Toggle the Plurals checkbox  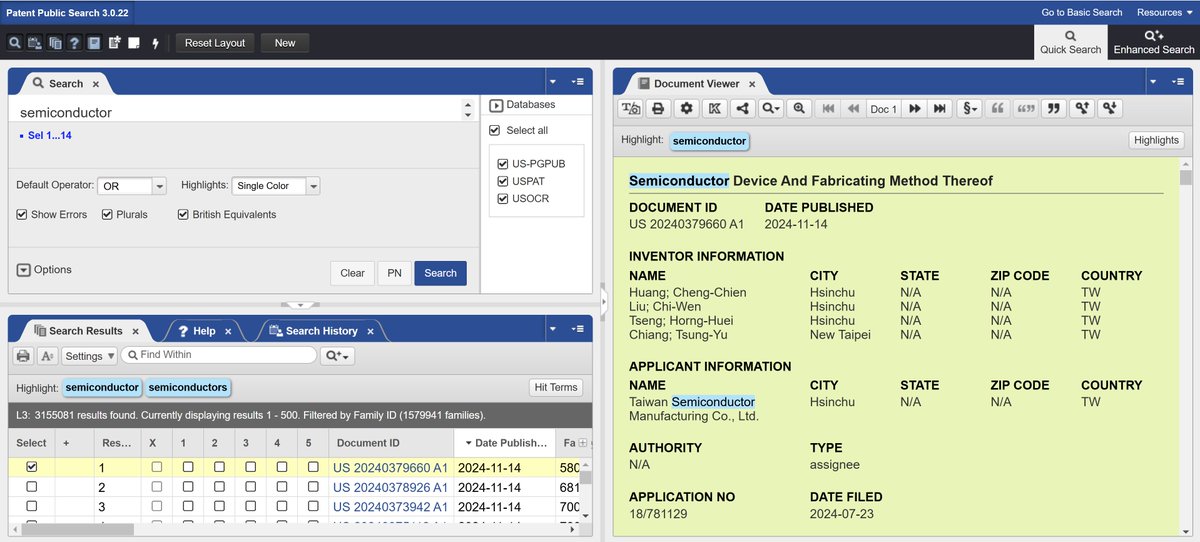107,214
